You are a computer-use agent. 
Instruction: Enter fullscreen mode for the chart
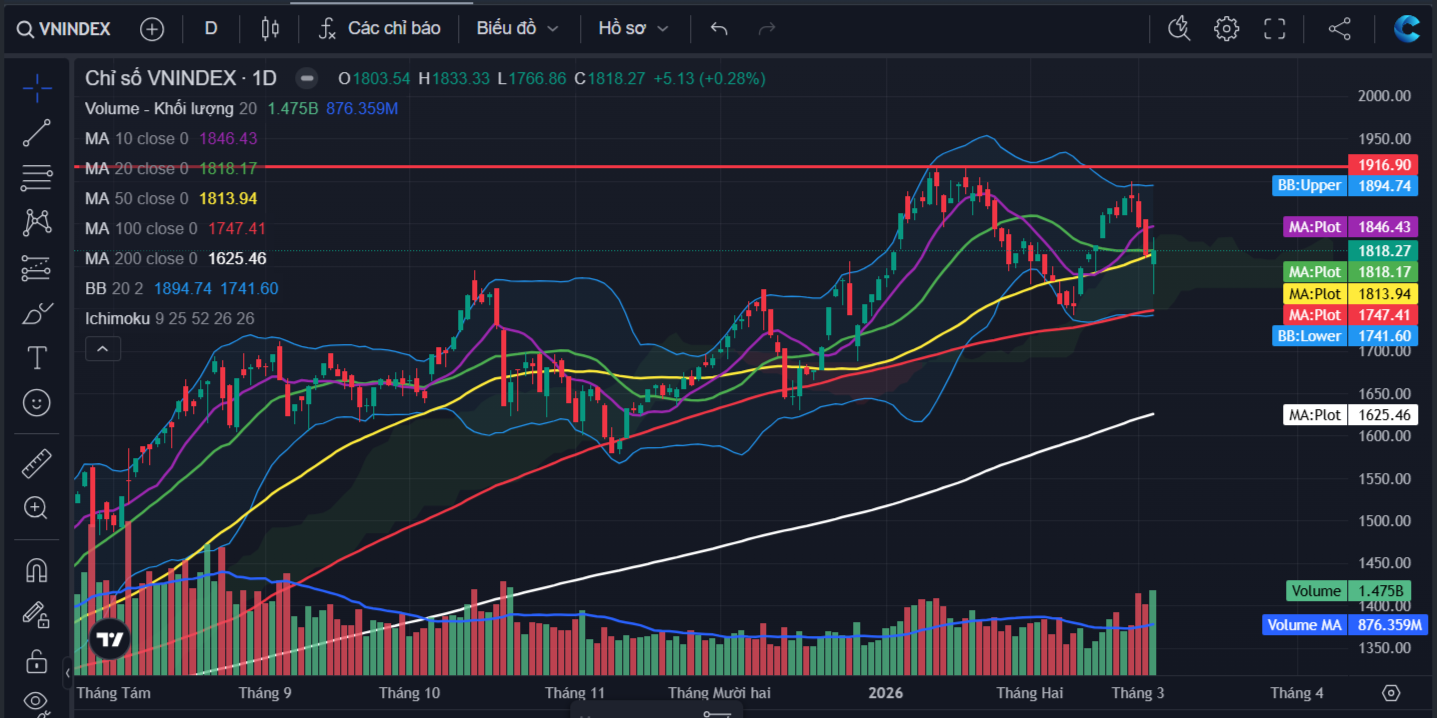click(x=1274, y=28)
